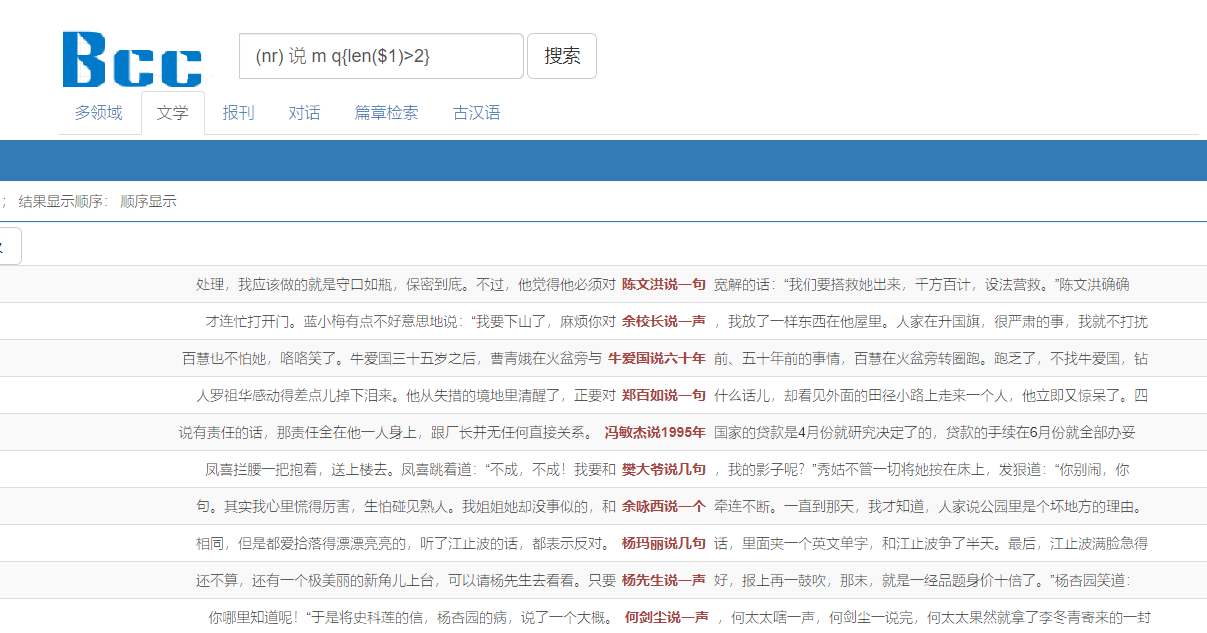
Task: Click the partially visible button at left edge
Action: [x=8, y=246]
